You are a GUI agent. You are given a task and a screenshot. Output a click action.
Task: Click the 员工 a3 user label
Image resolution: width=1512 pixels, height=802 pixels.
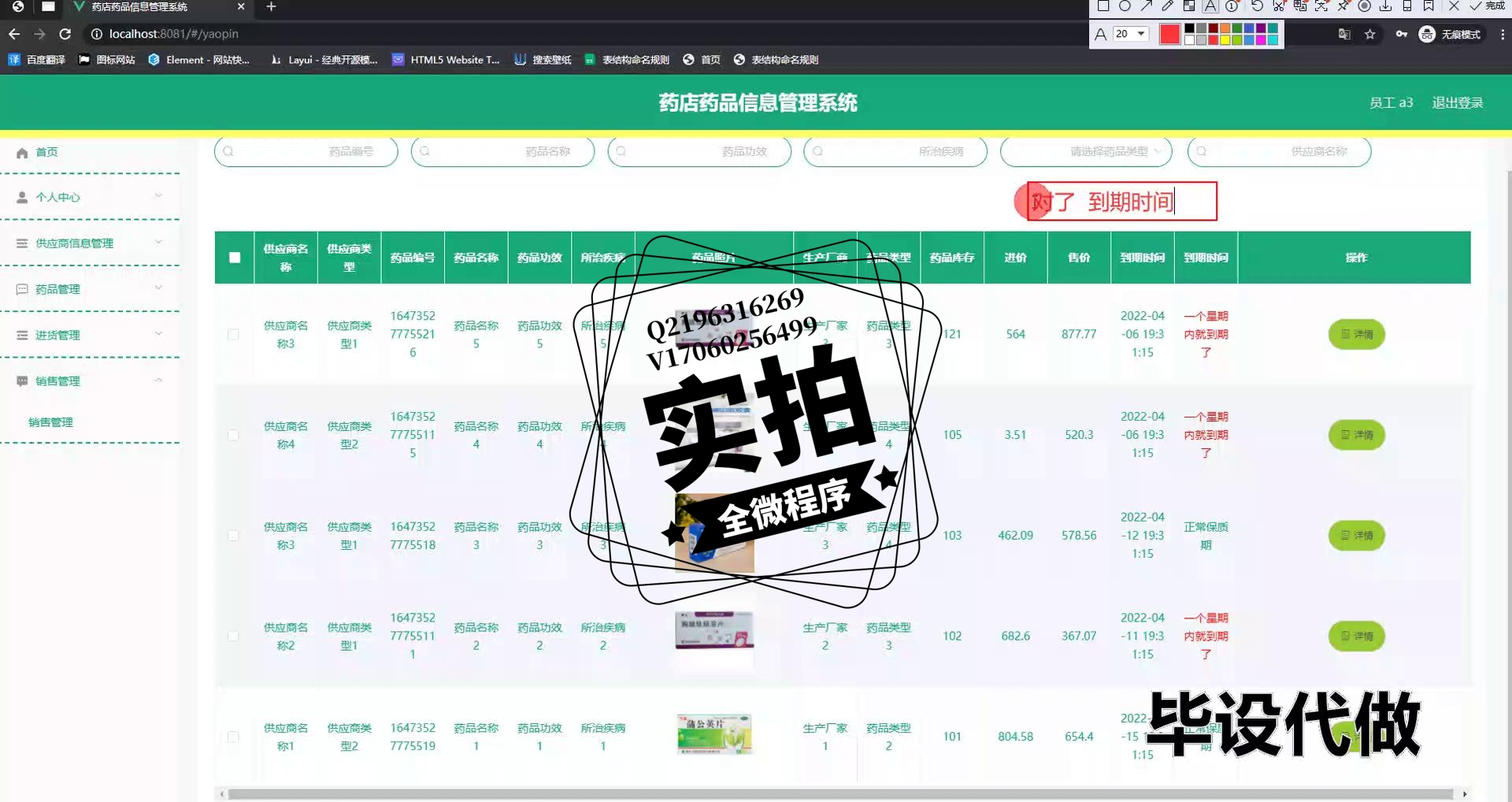click(x=1391, y=102)
